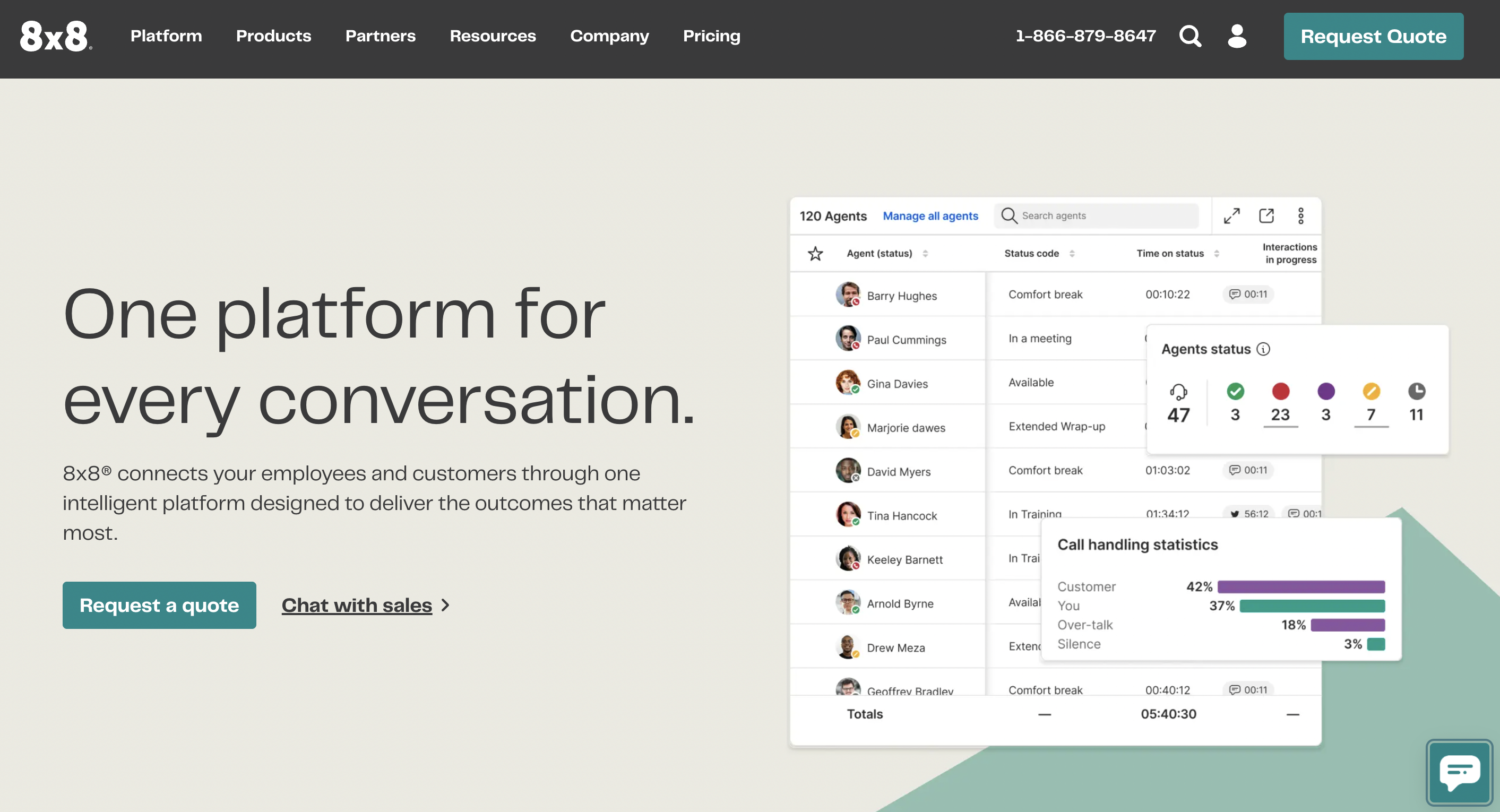Sort by Agent (status) column arrows
The image size is (1500, 812).
tap(925, 254)
